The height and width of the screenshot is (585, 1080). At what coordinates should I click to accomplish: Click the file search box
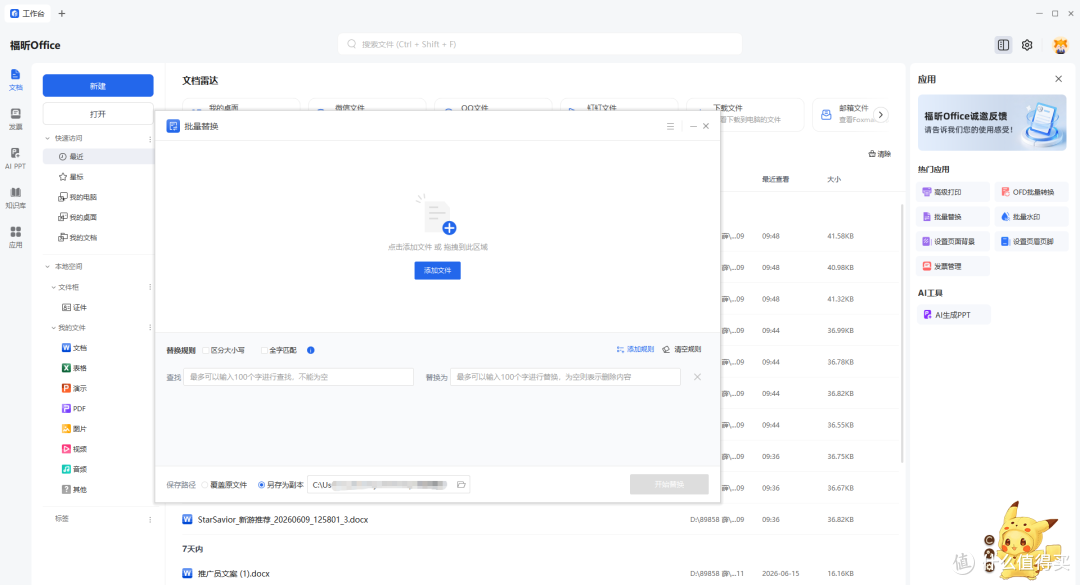pos(540,44)
